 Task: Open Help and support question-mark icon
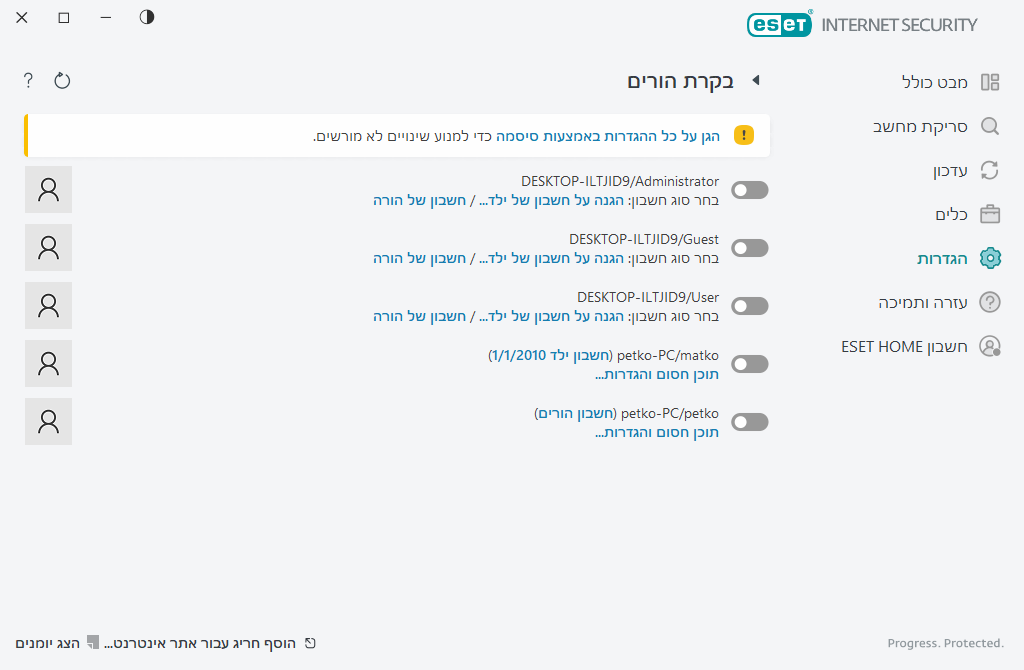990,302
